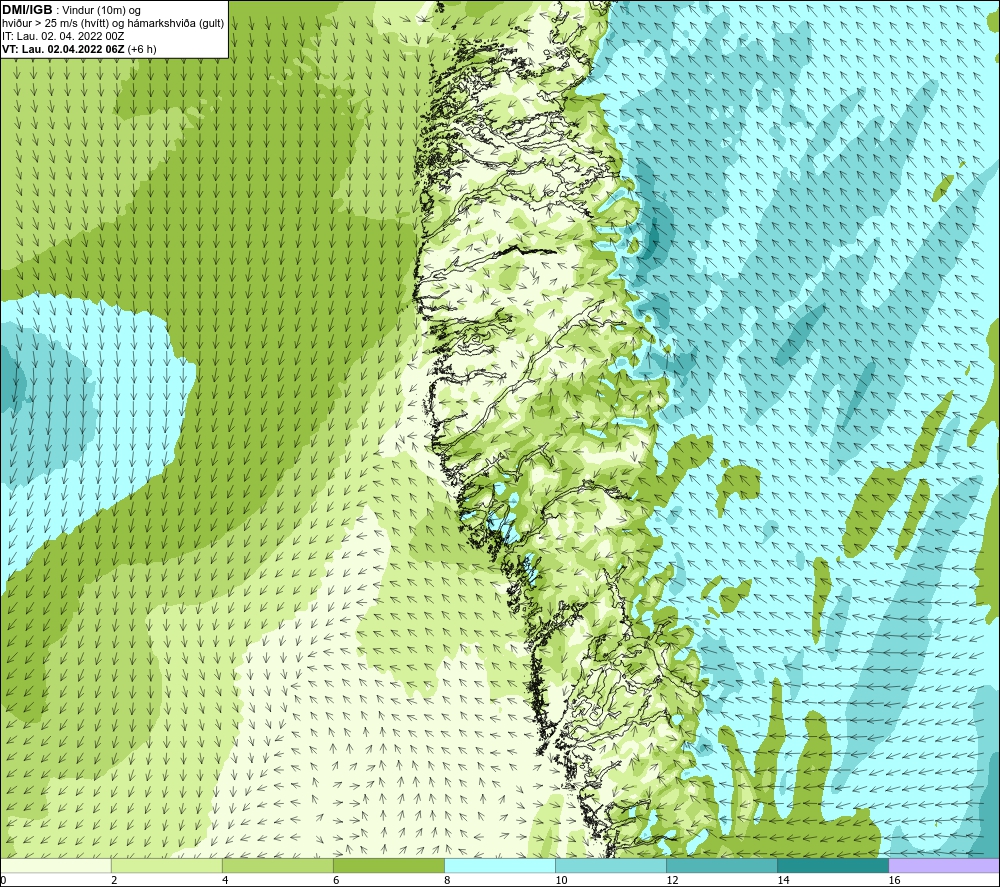Image resolution: width=1000 pixels, height=887 pixels.
Task: Click the scale label '2'
Action: pyautogui.click(x=114, y=881)
